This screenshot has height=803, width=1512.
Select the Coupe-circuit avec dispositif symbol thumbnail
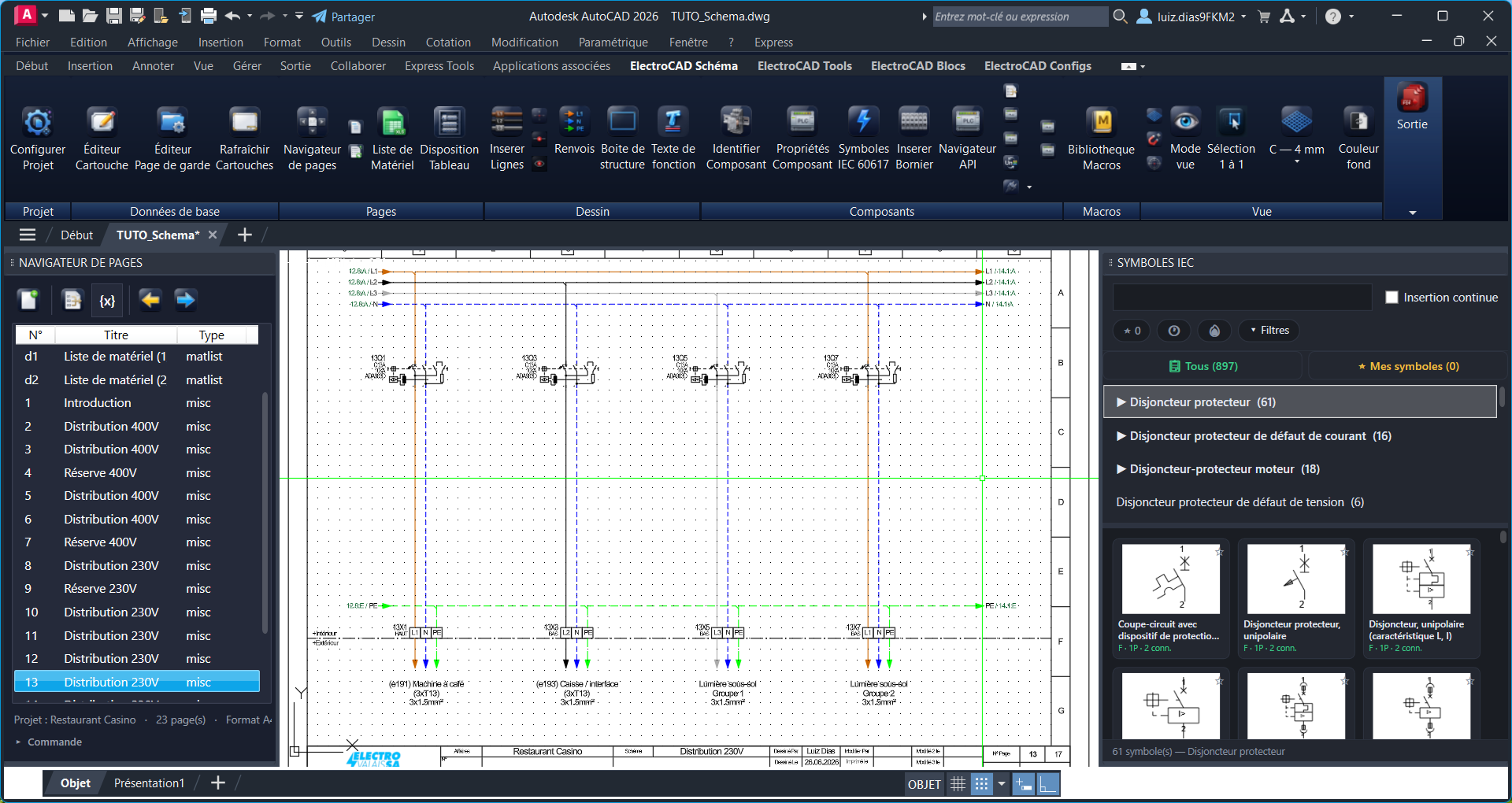tap(1170, 599)
